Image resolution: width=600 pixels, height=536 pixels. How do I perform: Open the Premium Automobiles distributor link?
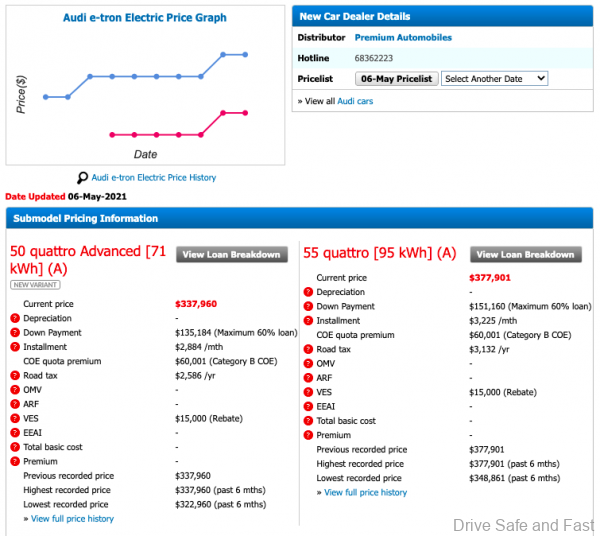click(x=403, y=38)
